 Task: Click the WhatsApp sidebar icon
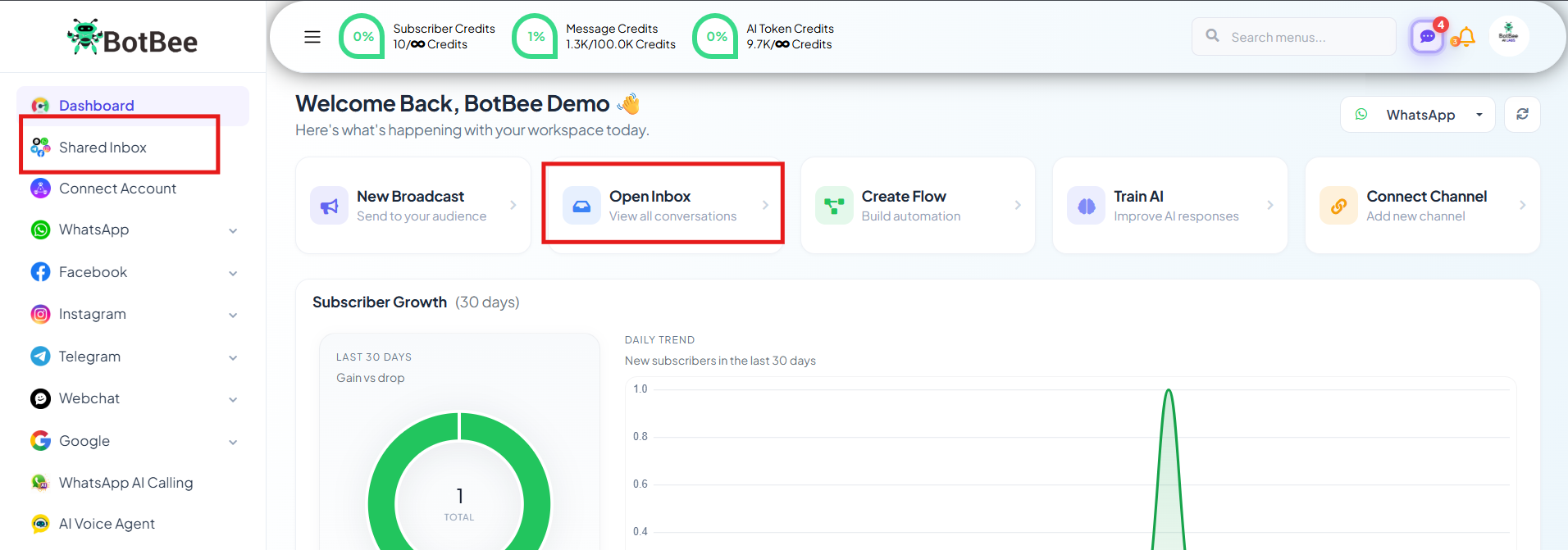(x=40, y=230)
